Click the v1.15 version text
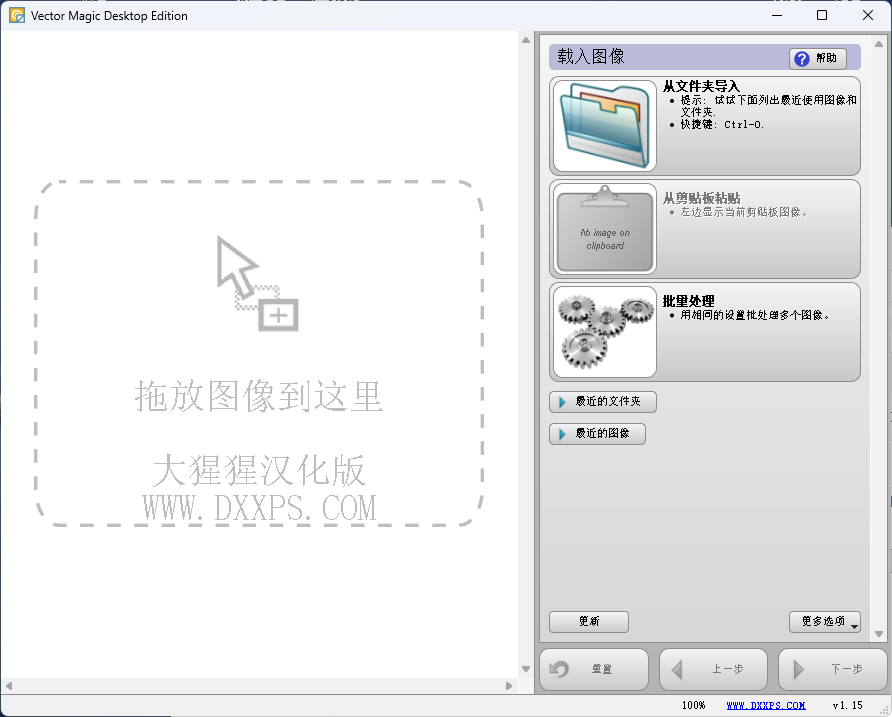The width and height of the screenshot is (892, 717). tap(847, 705)
